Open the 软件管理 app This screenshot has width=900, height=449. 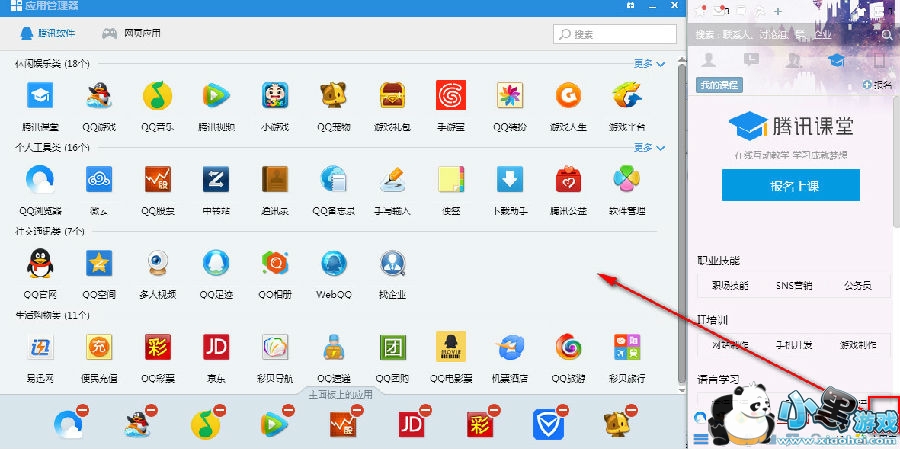point(626,179)
